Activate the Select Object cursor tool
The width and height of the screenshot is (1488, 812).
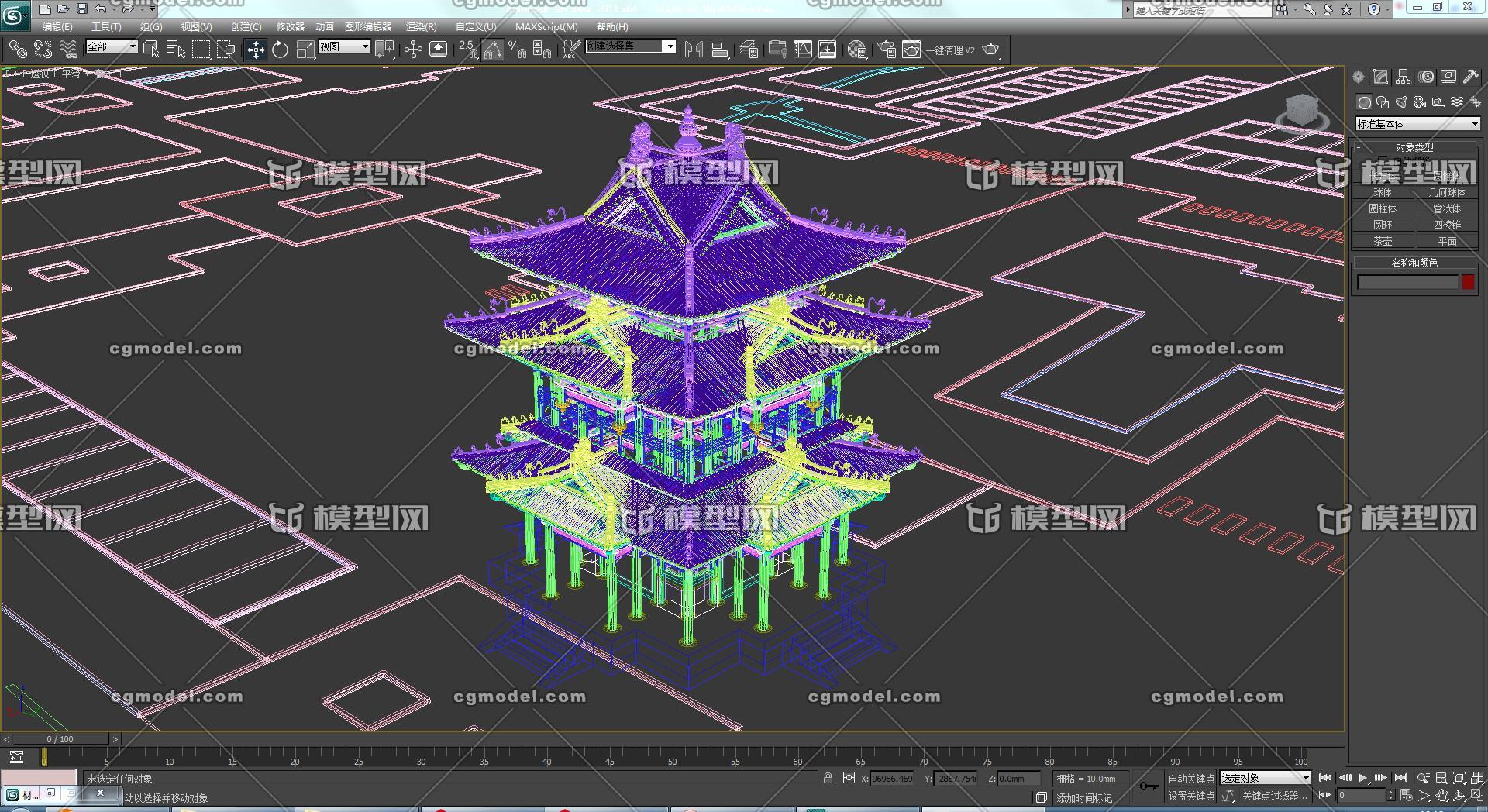click(152, 50)
